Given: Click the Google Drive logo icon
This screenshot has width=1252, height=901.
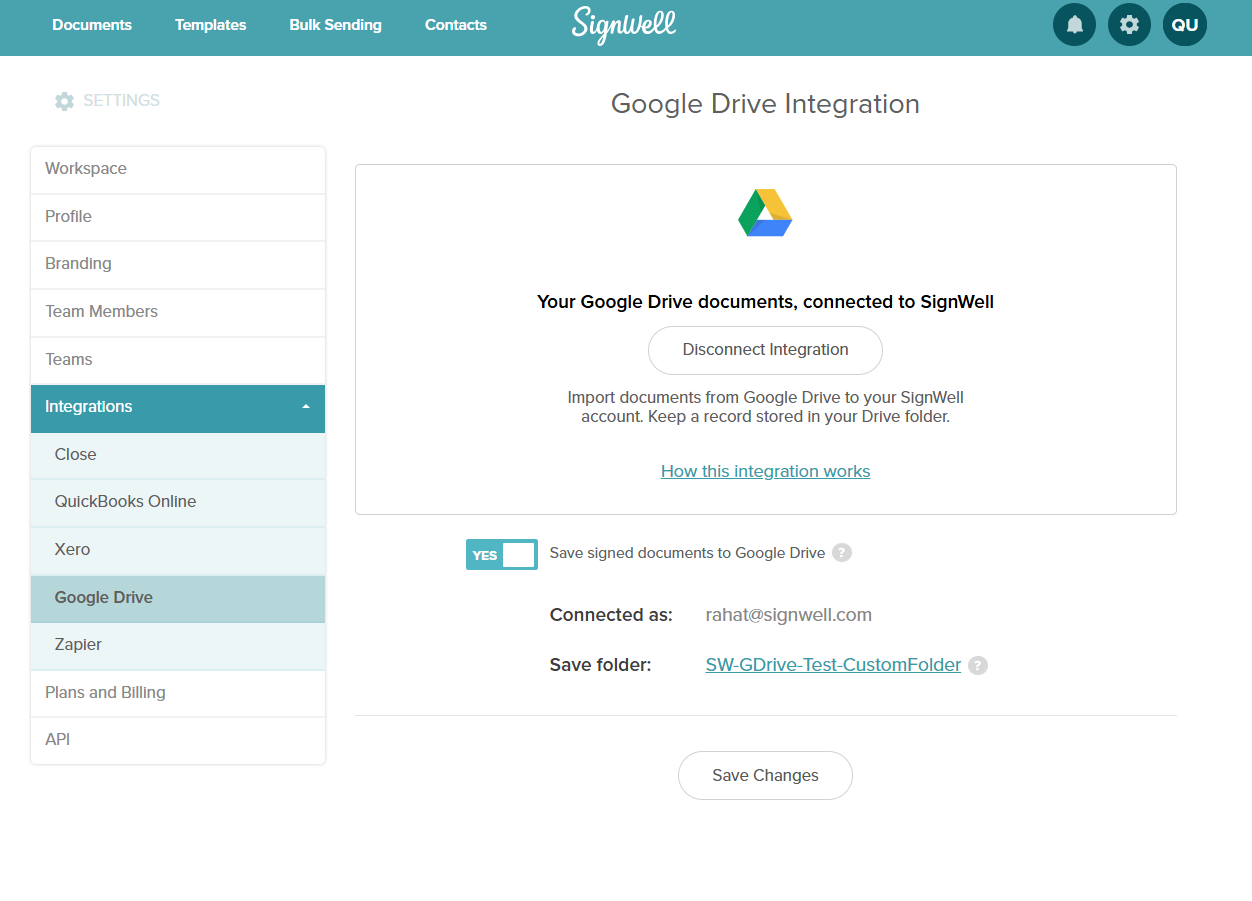Looking at the screenshot, I should (765, 213).
